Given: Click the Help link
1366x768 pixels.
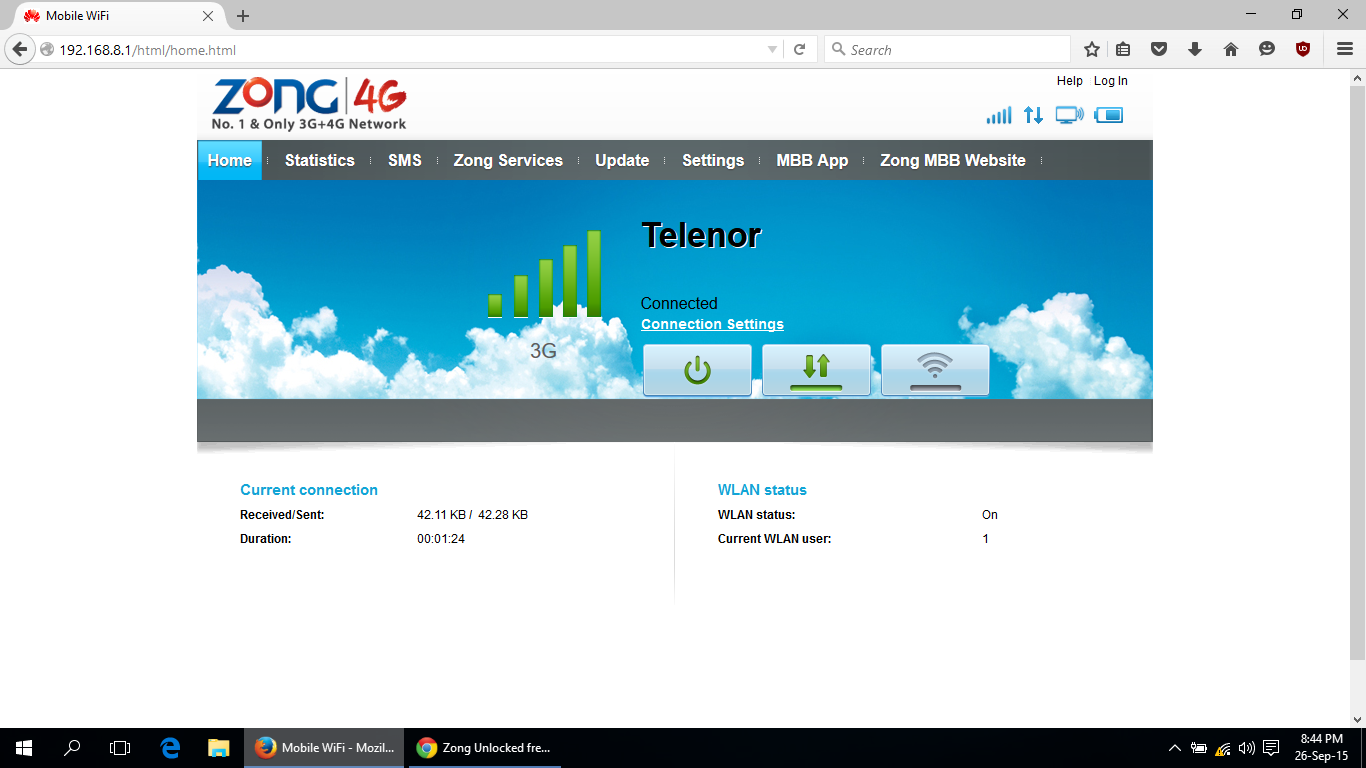Looking at the screenshot, I should point(1070,81).
